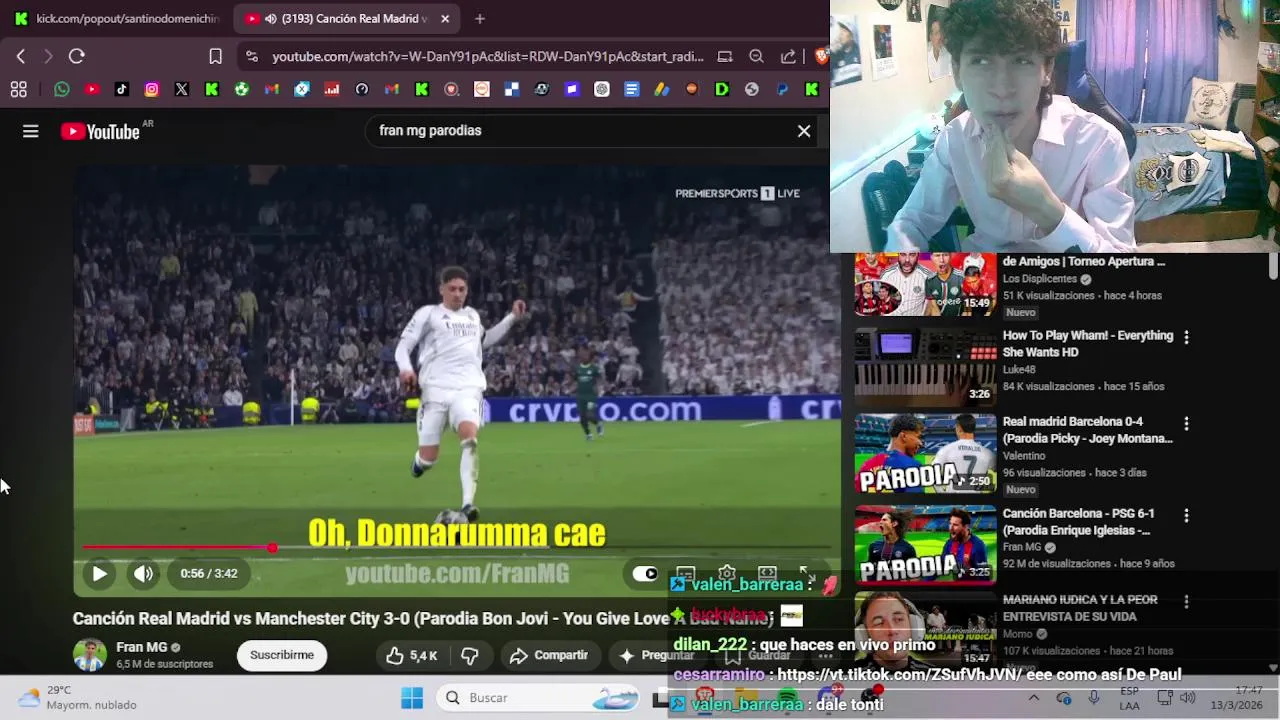The image size is (1280, 720).
Task: Open the 'How To Play Wham!' thumbnail
Action: click(925, 365)
